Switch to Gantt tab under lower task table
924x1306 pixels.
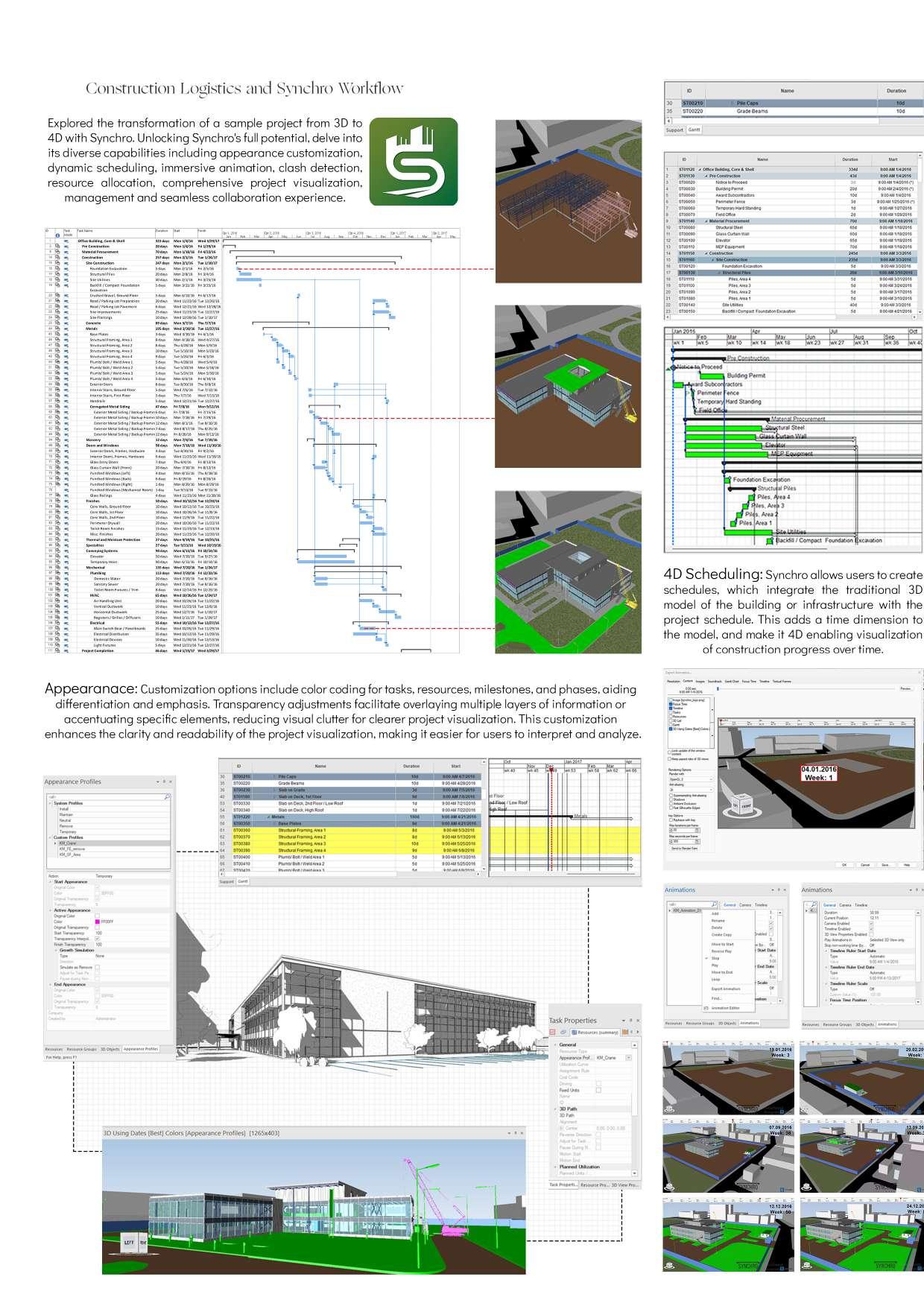pyautogui.click(x=243, y=881)
